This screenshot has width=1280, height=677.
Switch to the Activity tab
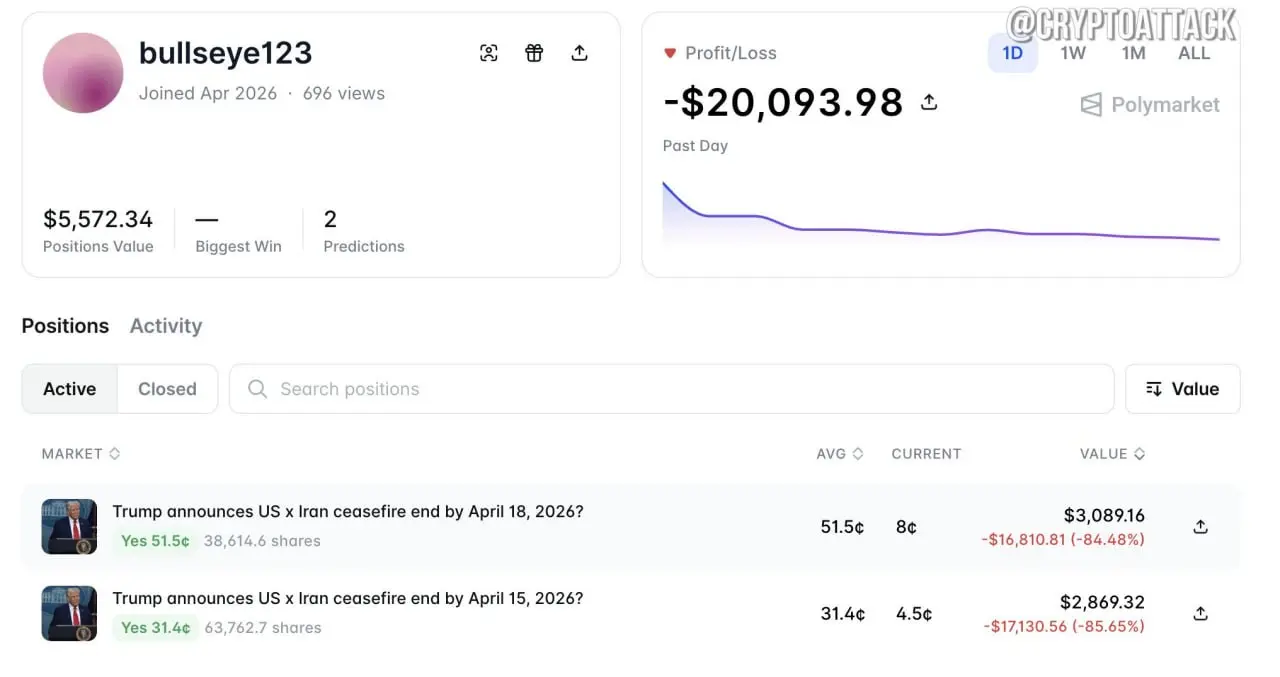point(166,326)
